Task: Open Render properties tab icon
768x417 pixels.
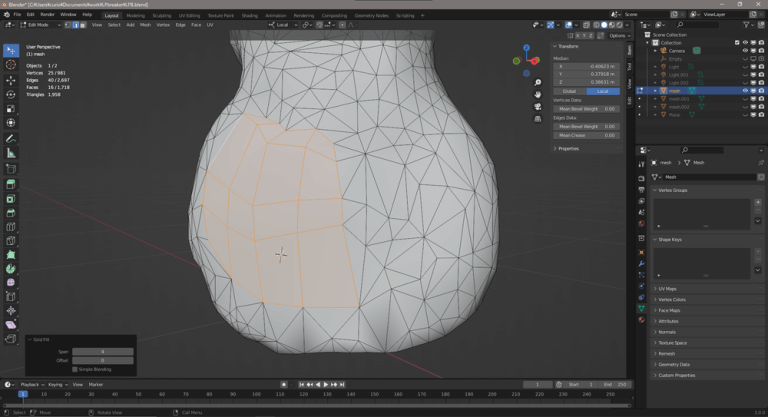Action: coord(641,178)
